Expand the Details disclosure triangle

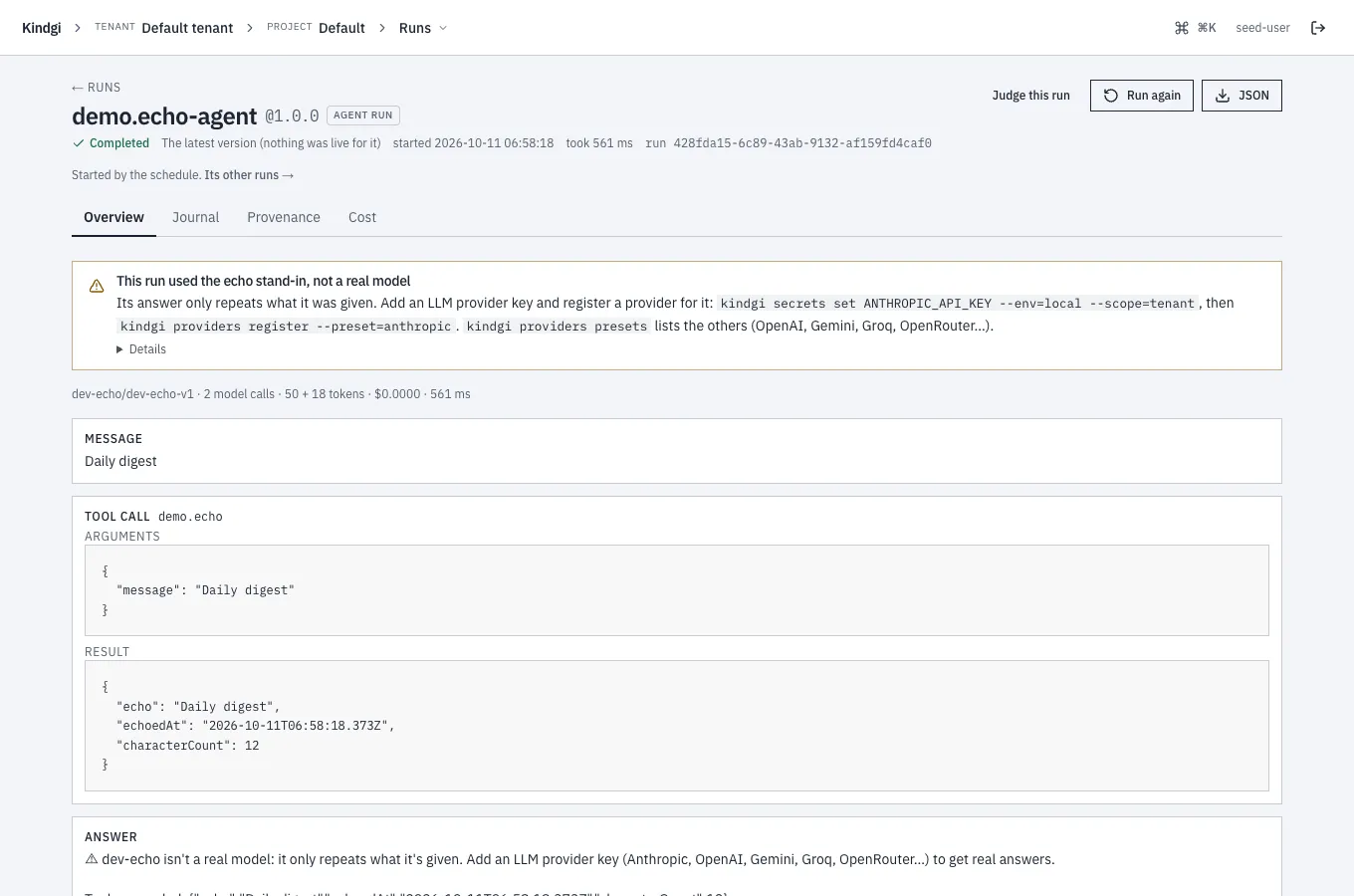point(141,349)
